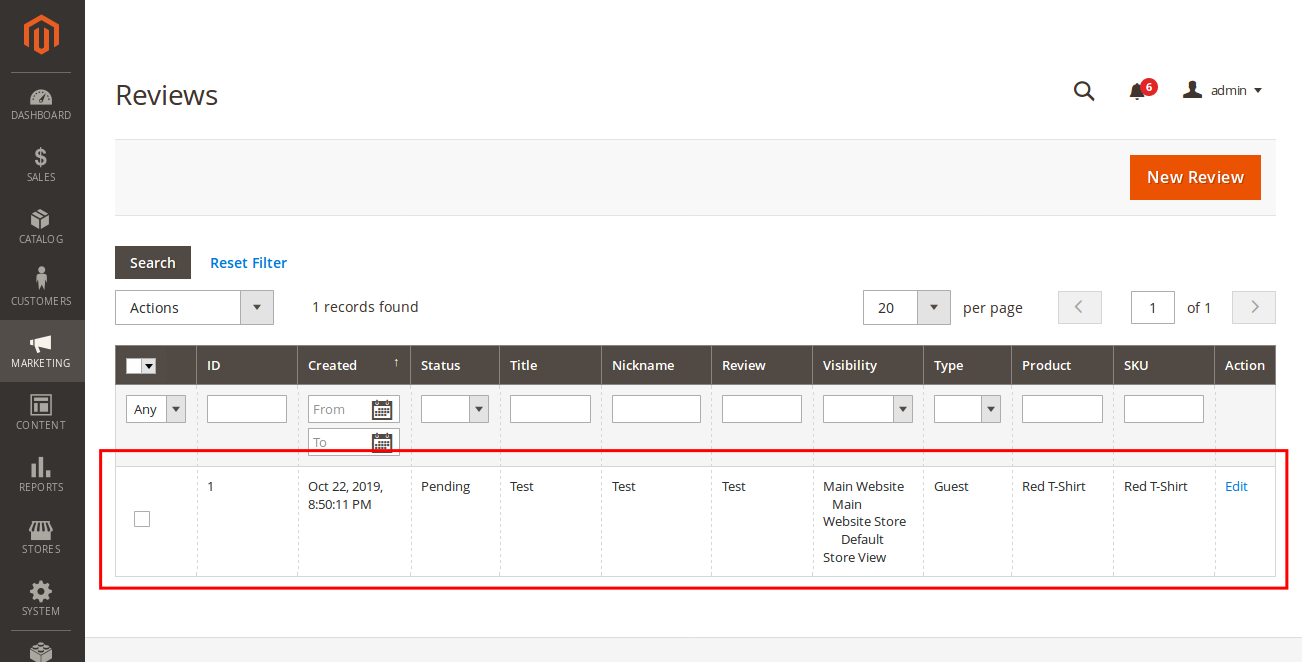Open the Customers sidebar menu
The width and height of the screenshot is (1302, 662).
point(42,290)
